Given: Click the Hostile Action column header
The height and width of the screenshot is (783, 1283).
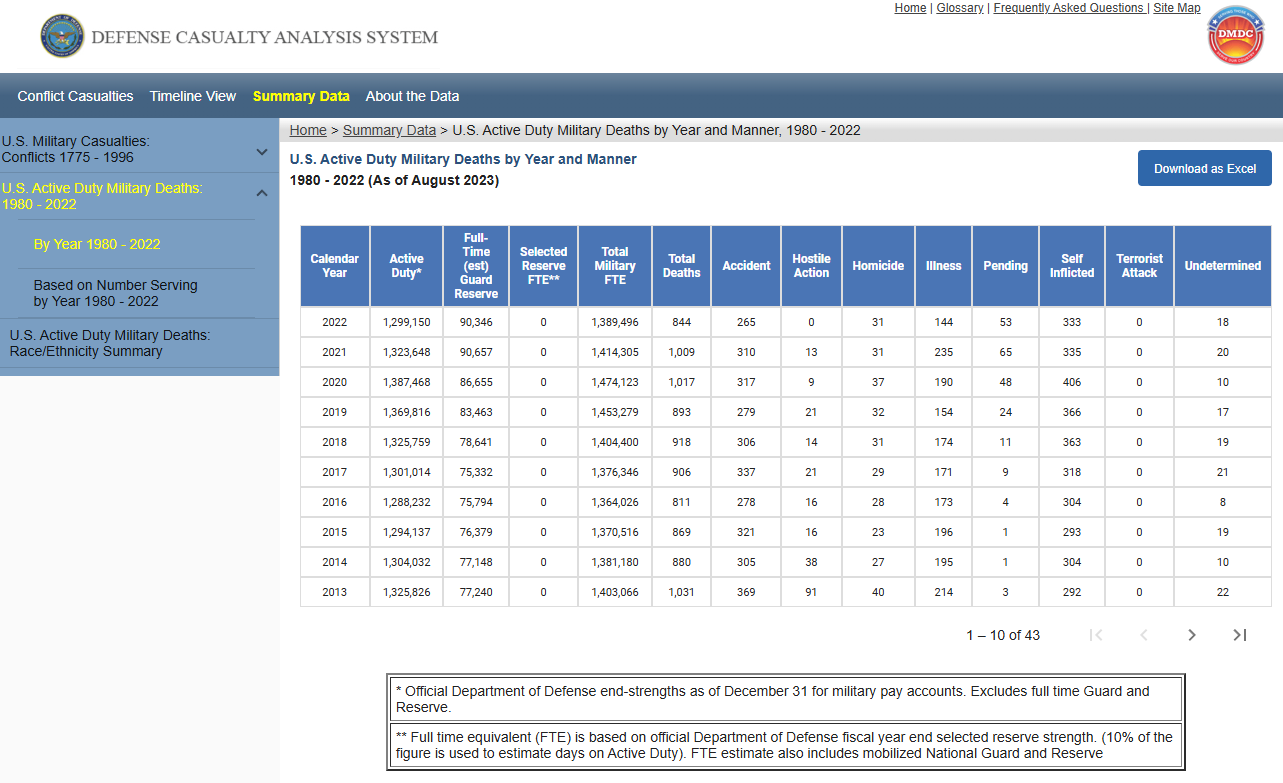Looking at the screenshot, I should point(811,266).
